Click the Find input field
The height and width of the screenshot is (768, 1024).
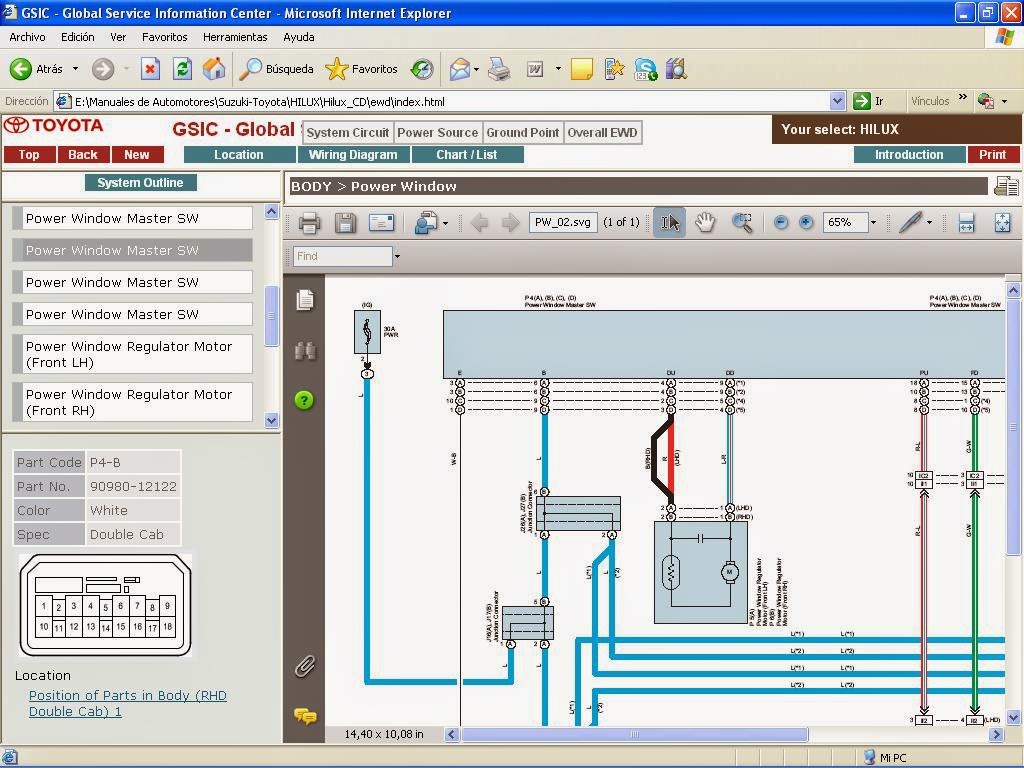click(x=342, y=257)
